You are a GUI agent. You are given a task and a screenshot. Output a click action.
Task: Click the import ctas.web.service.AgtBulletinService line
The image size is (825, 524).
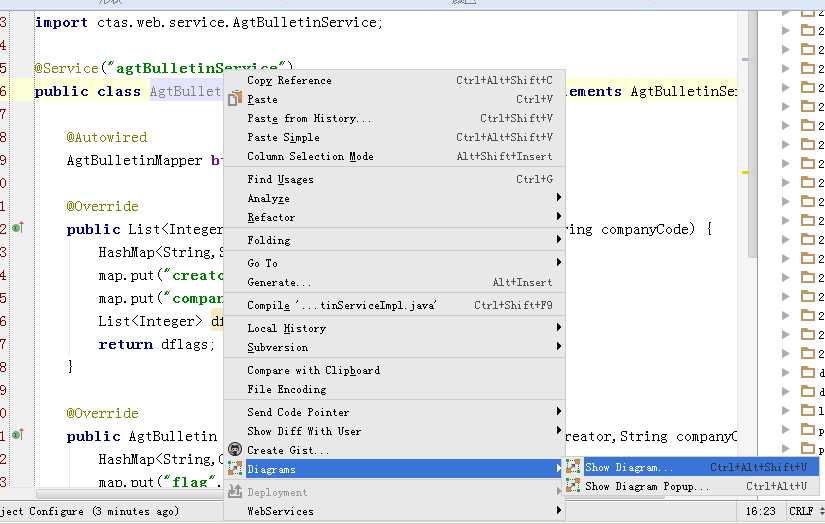pyautogui.click(x=209, y=23)
